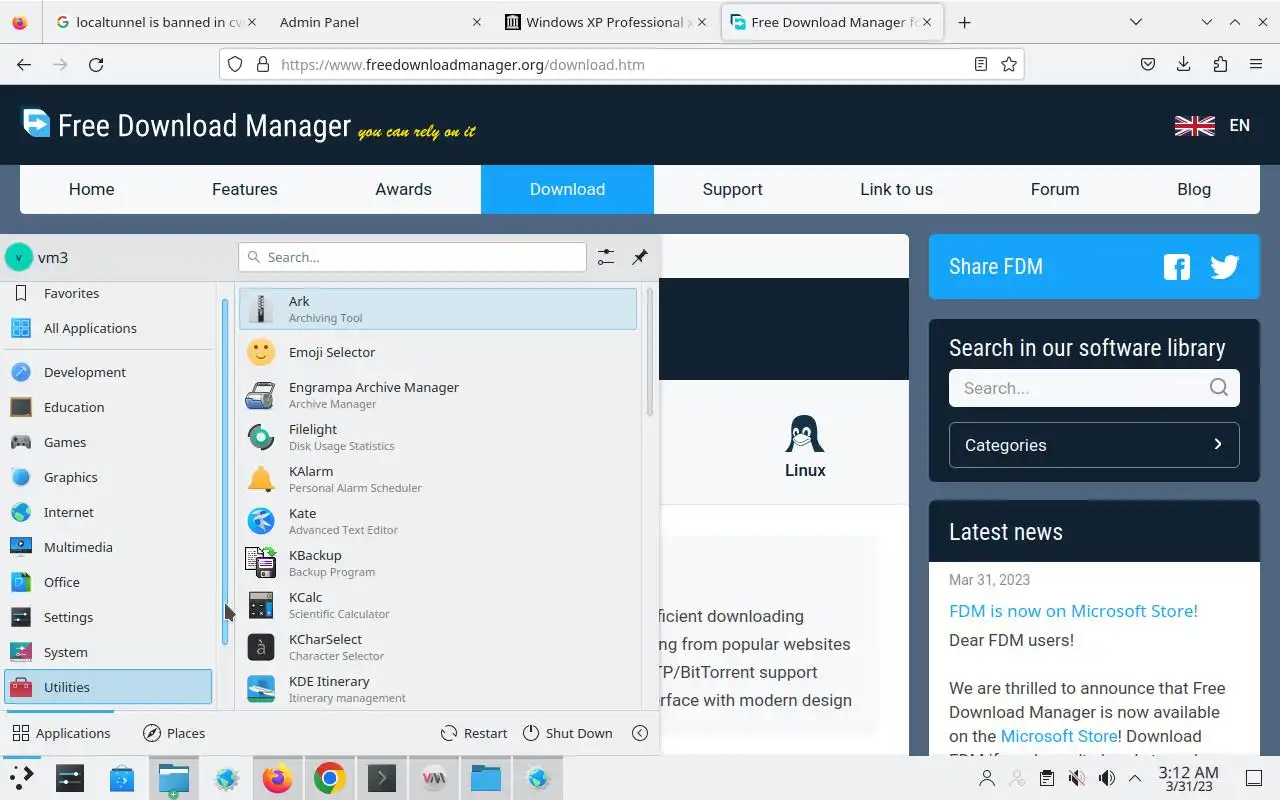Open the Games category
1280x800 pixels.
tap(108, 442)
